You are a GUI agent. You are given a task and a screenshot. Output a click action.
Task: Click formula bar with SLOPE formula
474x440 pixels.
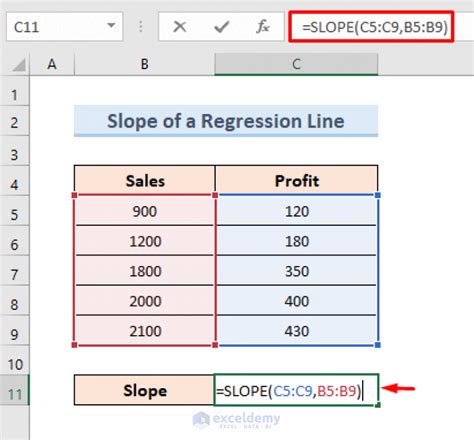(x=371, y=27)
